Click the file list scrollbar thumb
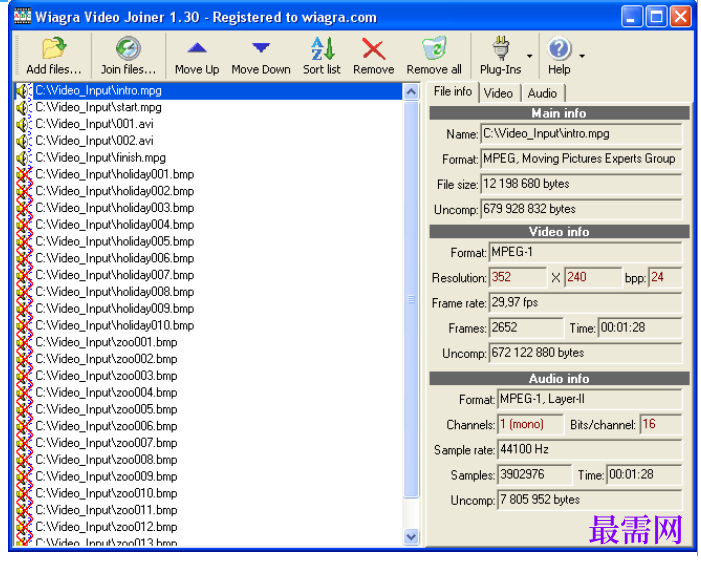 tap(411, 299)
